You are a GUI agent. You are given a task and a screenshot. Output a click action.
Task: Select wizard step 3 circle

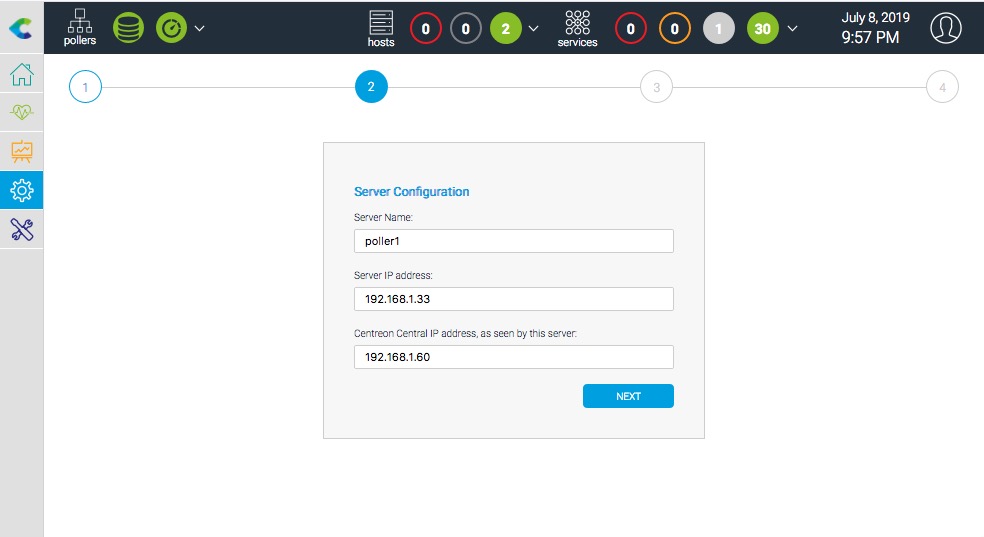click(x=656, y=87)
